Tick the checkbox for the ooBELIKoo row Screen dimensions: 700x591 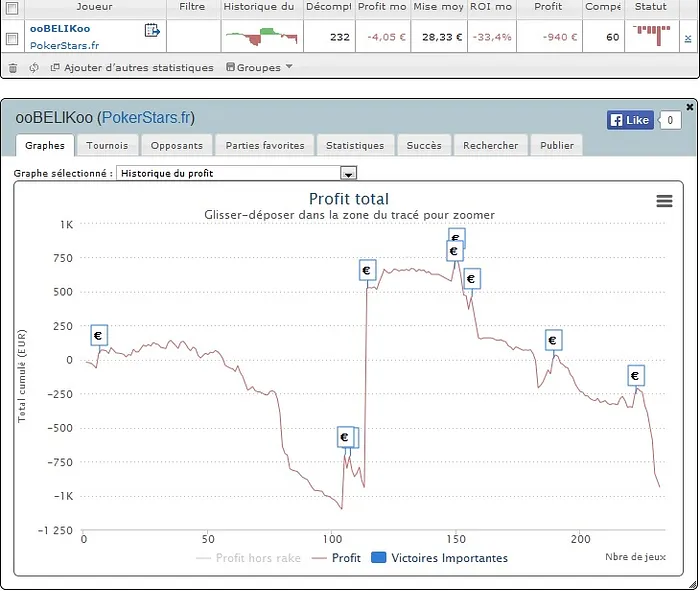click(x=12, y=38)
